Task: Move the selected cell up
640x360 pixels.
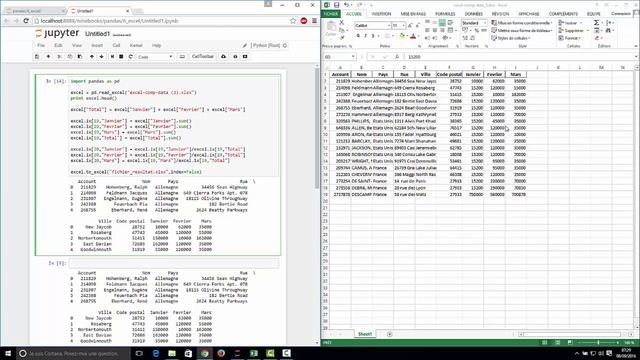Action: pyautogui.click(x=92, y=57)
